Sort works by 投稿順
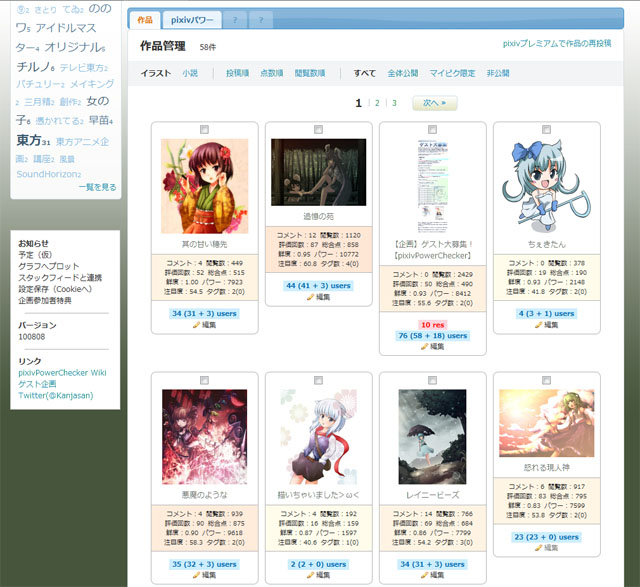 [238, 73]
